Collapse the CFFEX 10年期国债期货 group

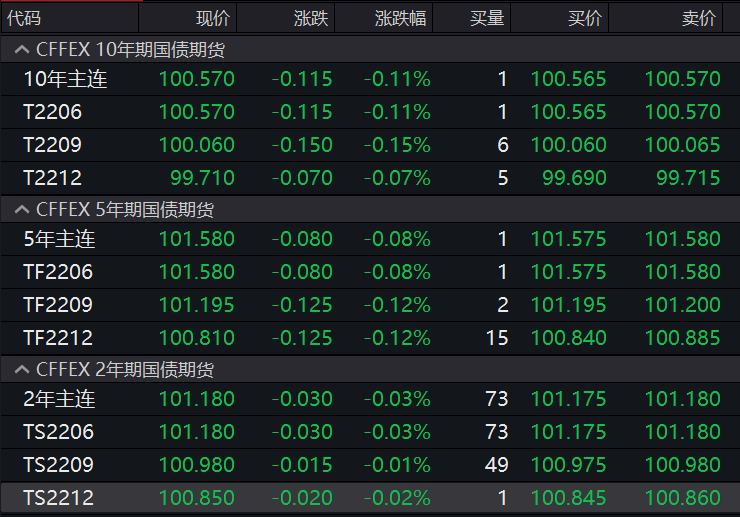(20, 49)
